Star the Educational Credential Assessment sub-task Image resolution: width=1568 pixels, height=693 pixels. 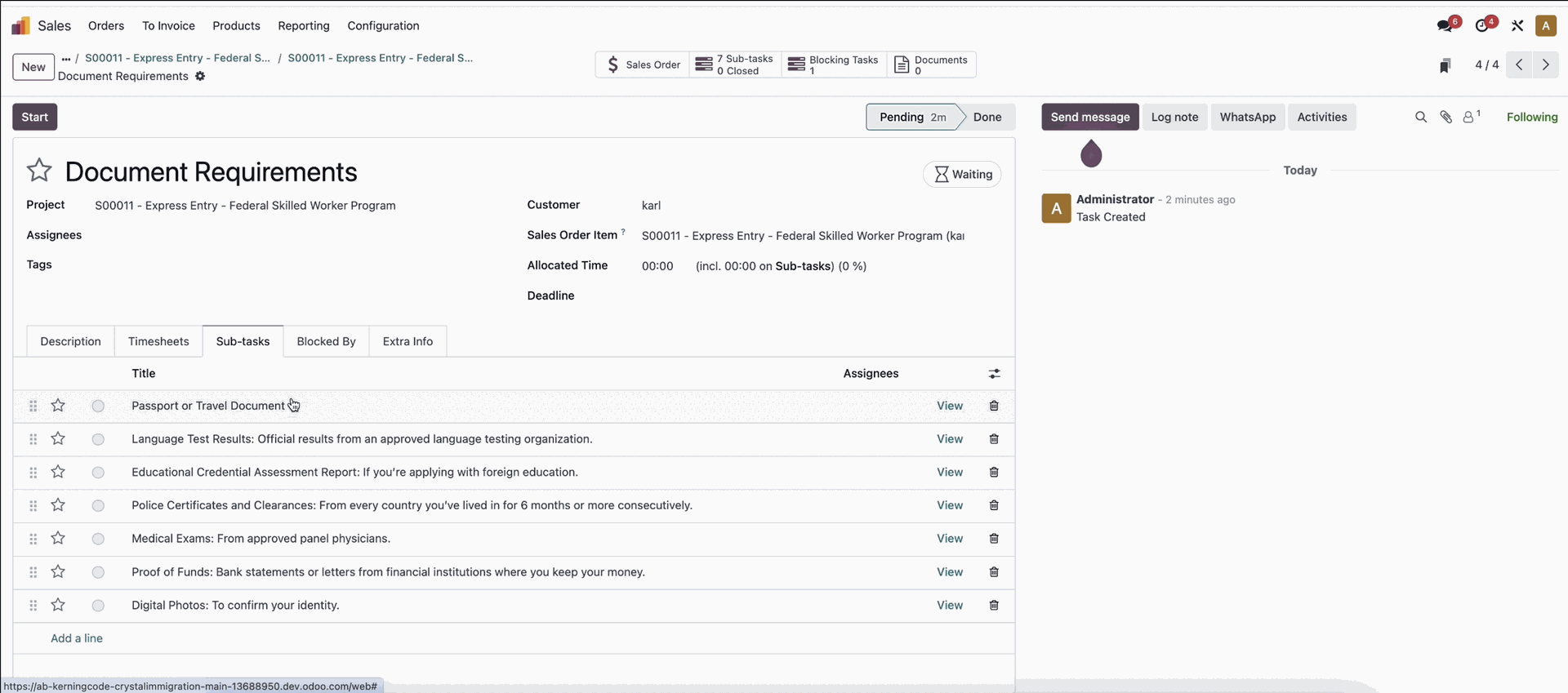pos(58,473)
